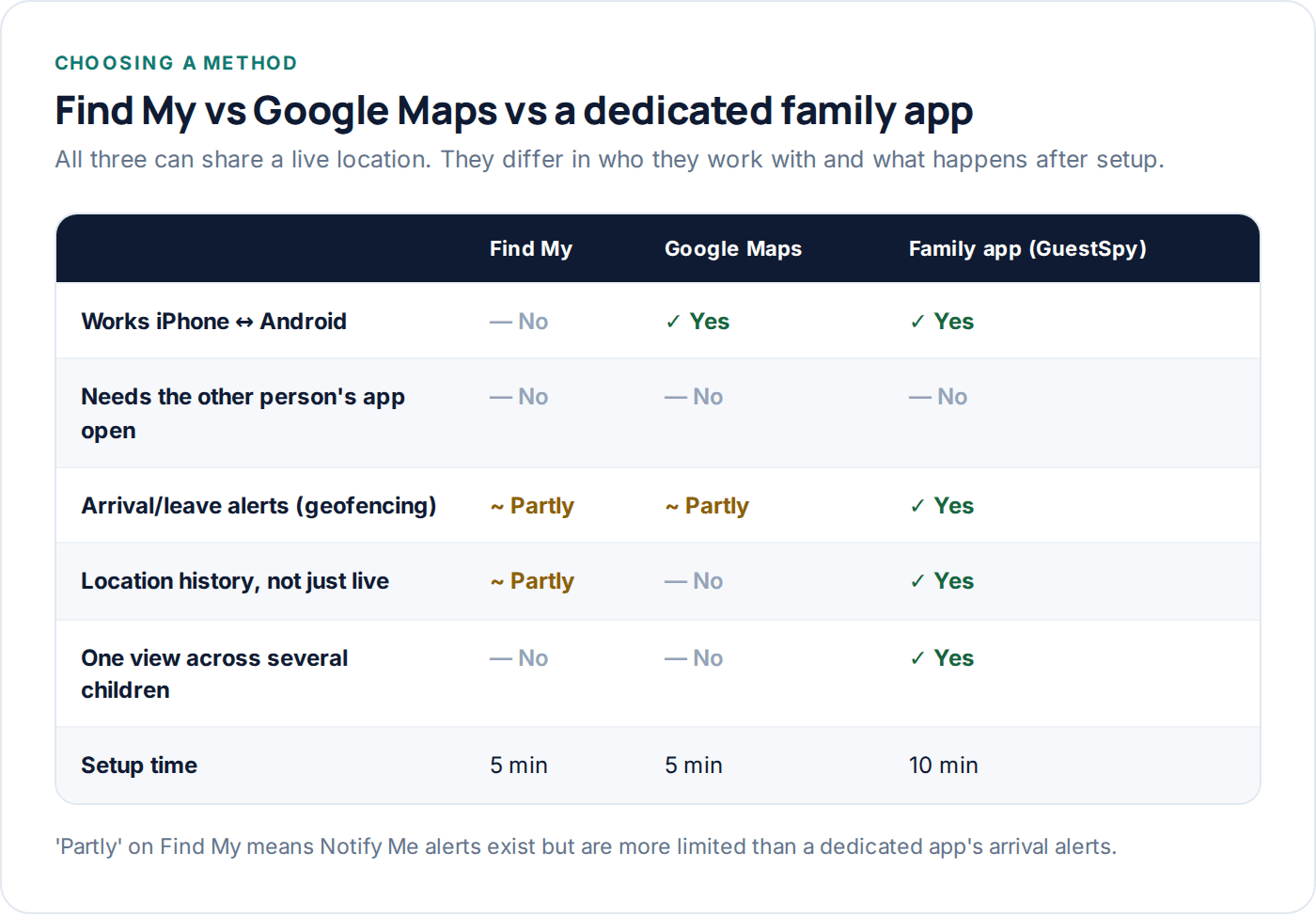Click Family app 'Yes' in Location history row

click(942, 581)
